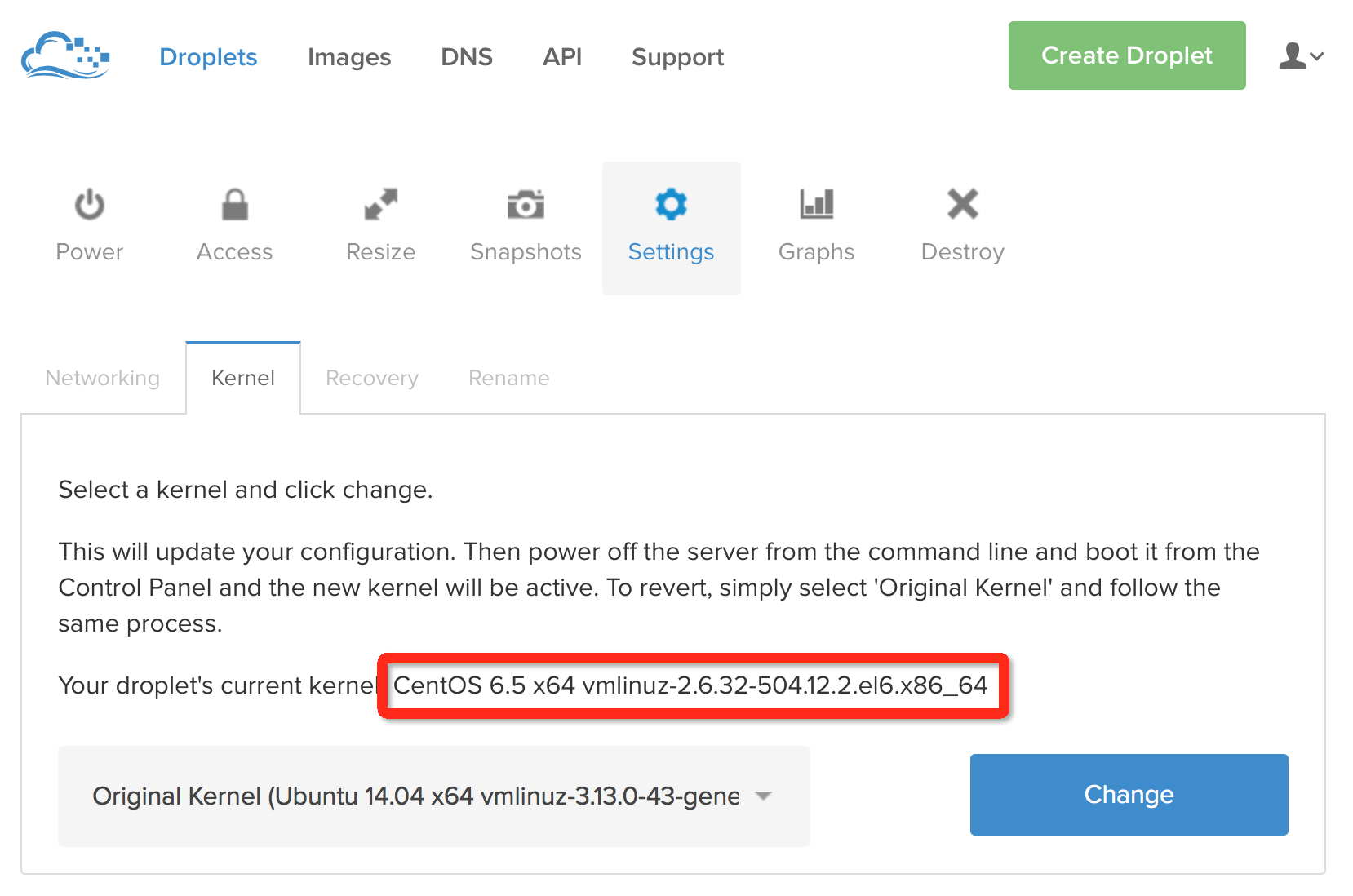
Task: Open the Rename tab
Action: click(509, 378)
